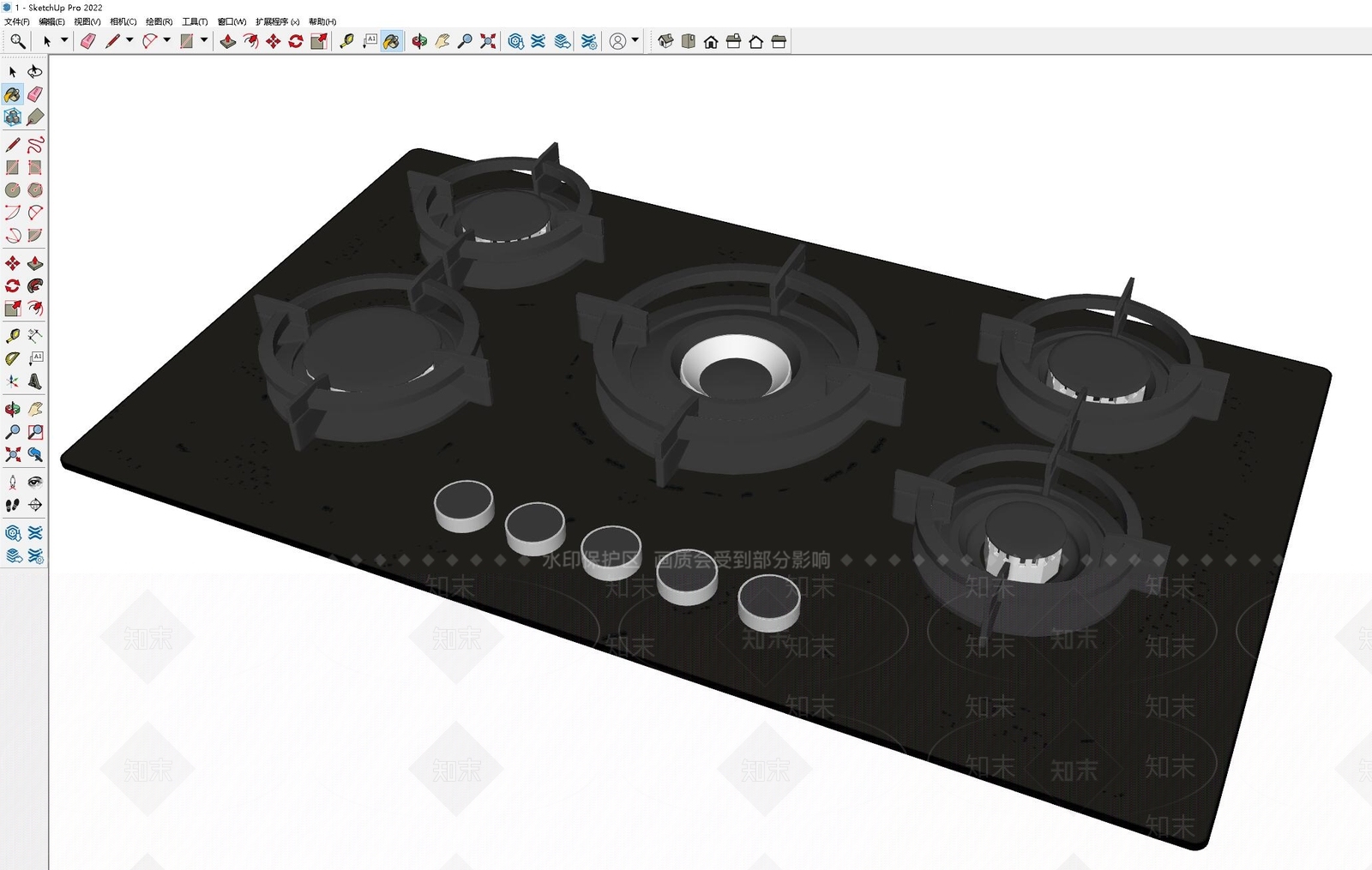Activate the Zoom Window tool

tap(35, 432)
